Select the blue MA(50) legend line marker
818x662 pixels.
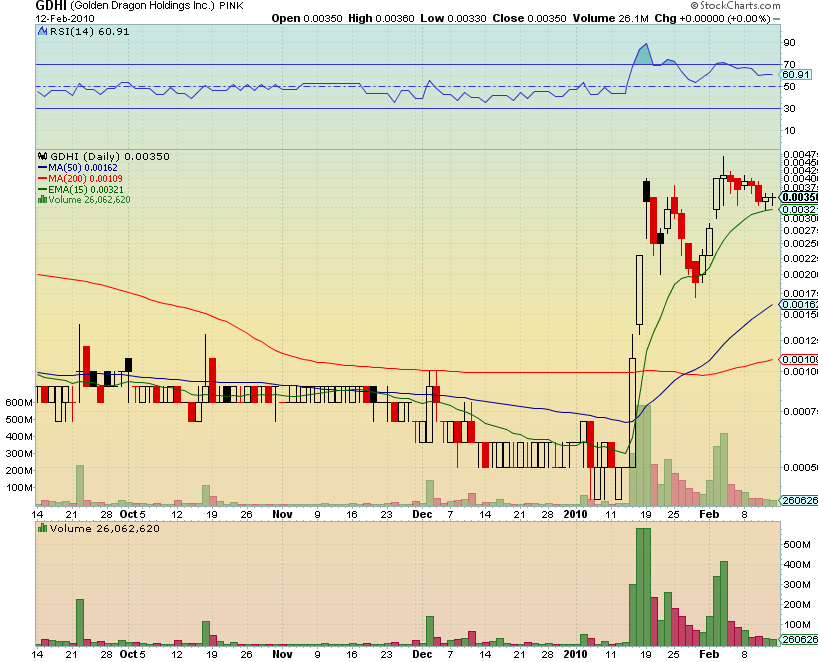(x=43, y=167)
